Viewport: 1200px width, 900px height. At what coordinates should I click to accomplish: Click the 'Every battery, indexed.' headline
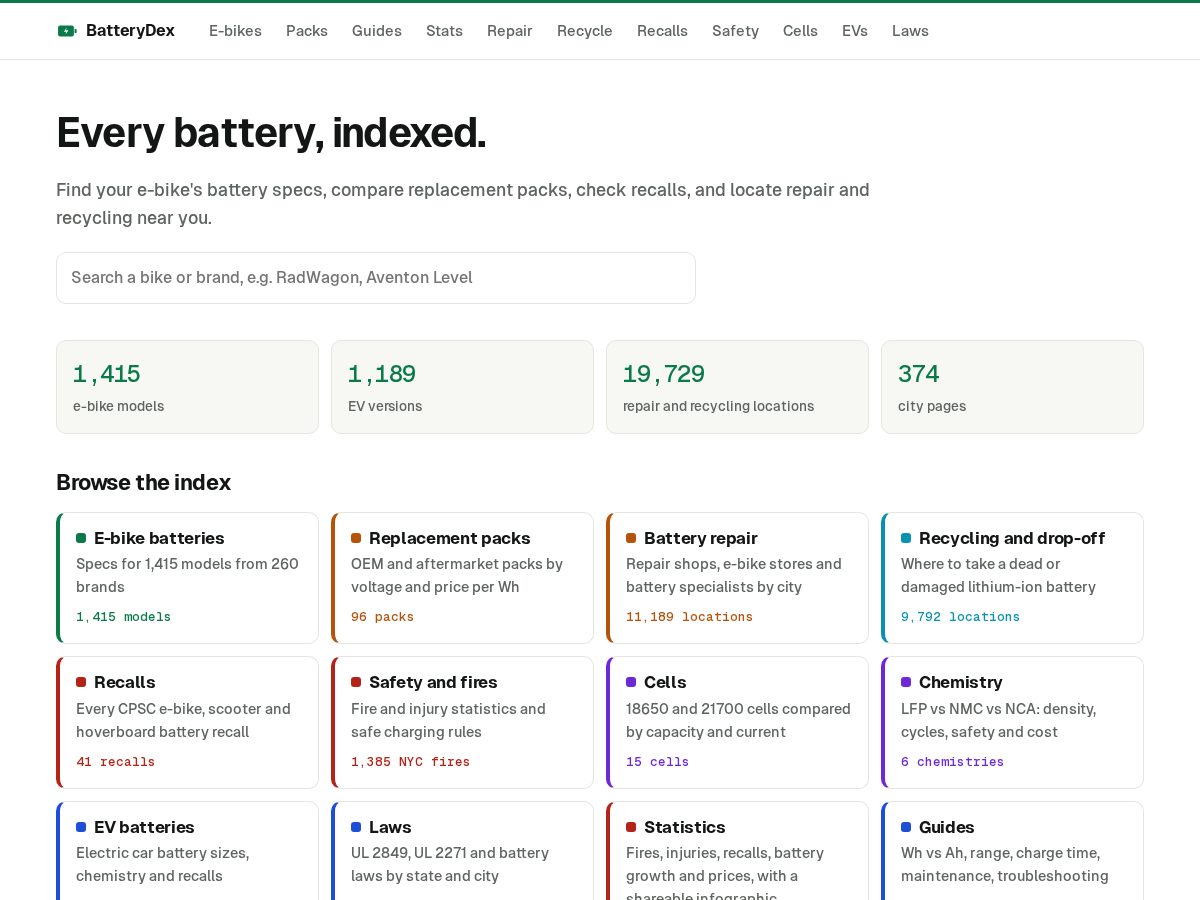[x=271, y=133]
